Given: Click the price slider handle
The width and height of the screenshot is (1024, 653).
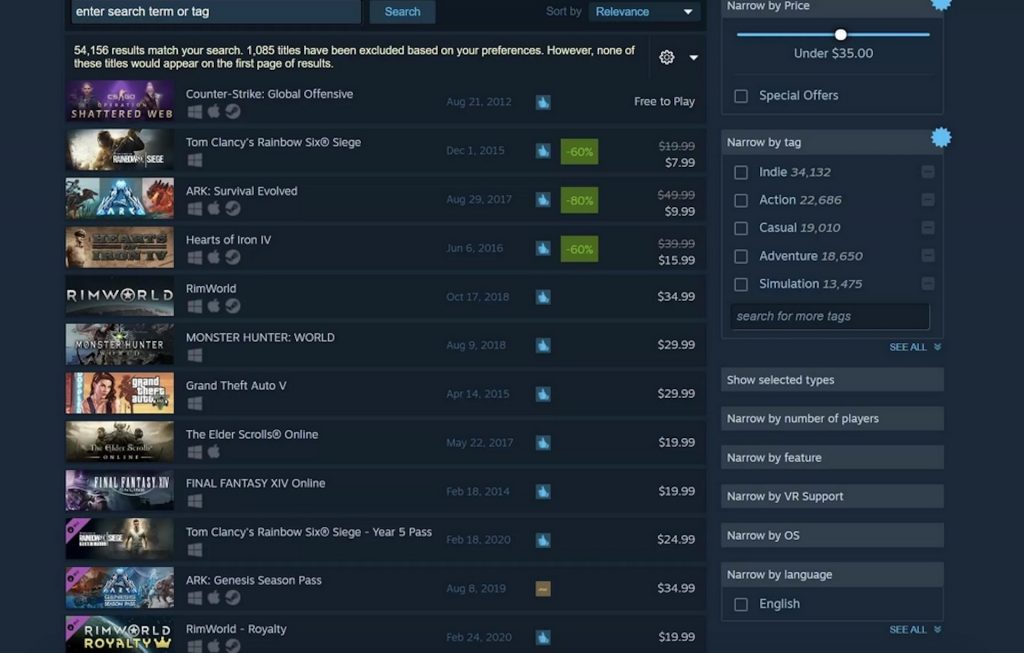Looking at the screenshot, I should 840,35.
